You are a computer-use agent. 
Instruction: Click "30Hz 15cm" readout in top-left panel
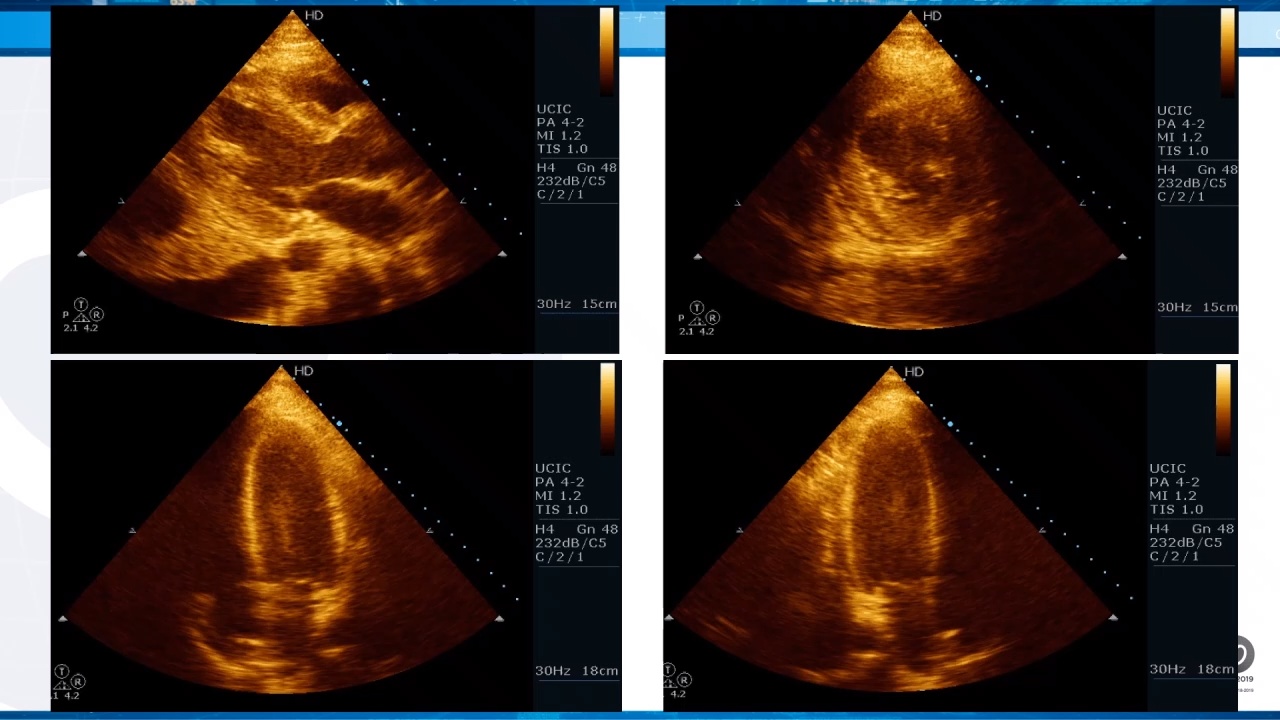(x=577, y=304)
